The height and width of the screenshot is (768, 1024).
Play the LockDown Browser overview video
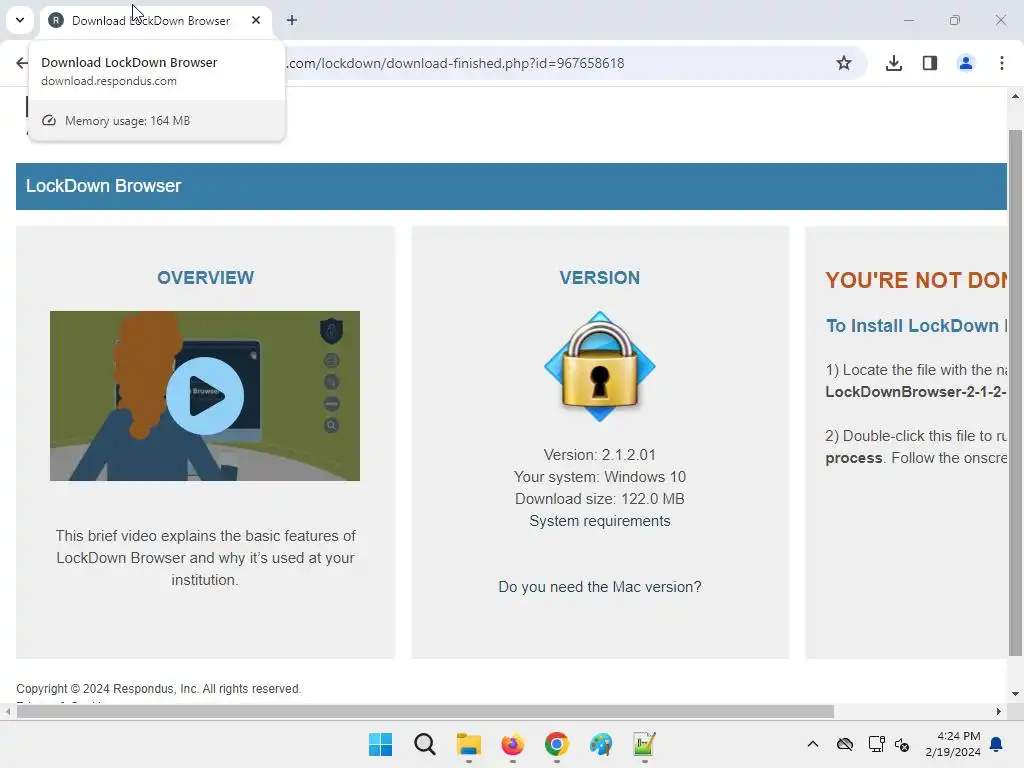click(x=205, y=396)
